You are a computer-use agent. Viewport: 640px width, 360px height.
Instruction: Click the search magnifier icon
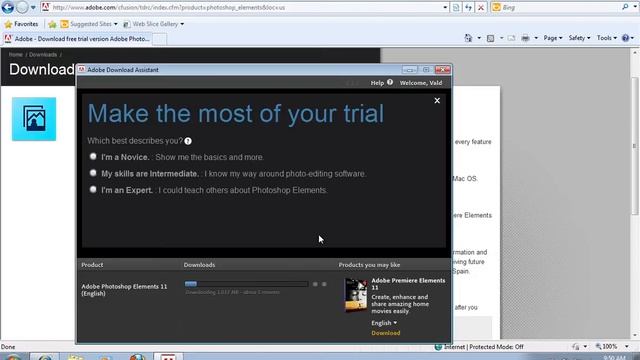click(x=625, y=7)
